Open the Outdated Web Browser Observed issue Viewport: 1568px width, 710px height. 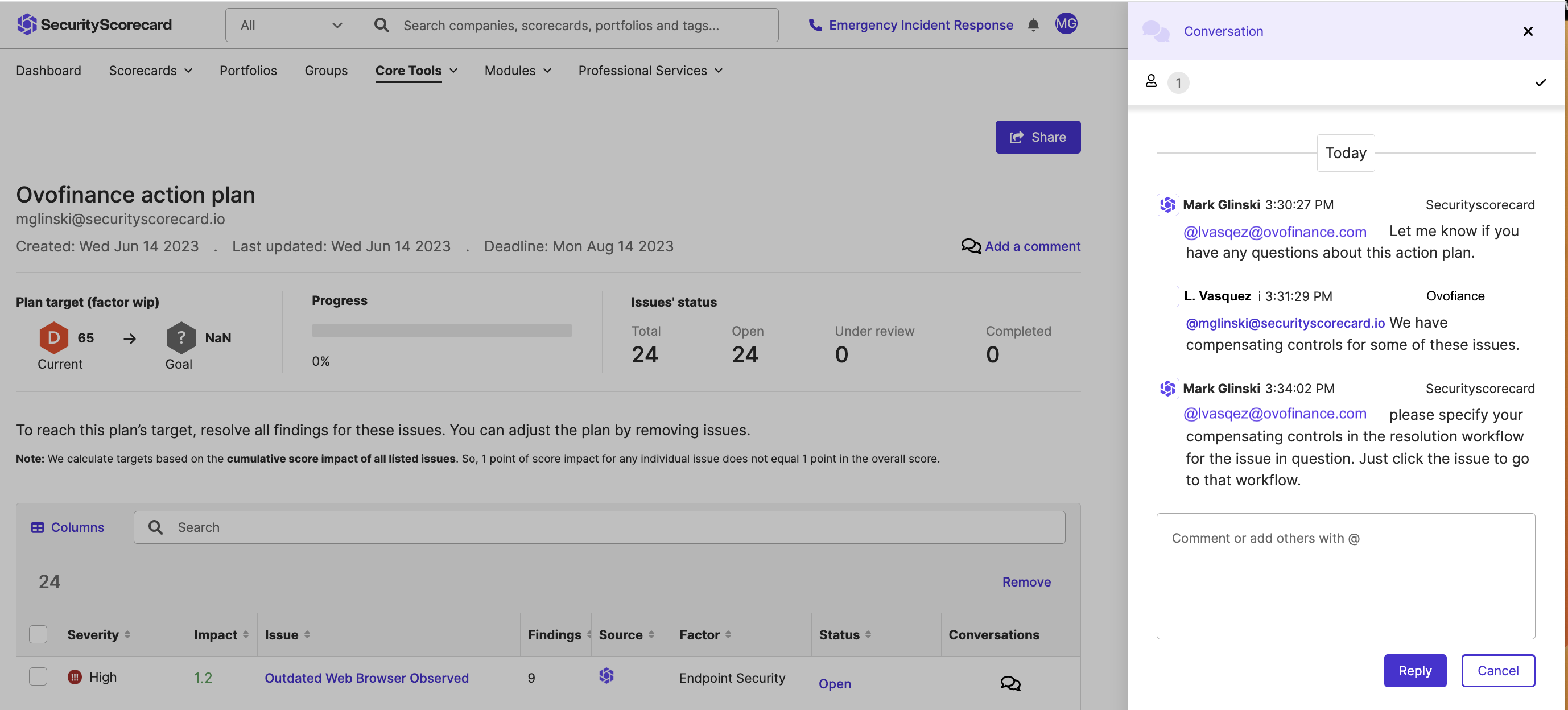(366, 678)
